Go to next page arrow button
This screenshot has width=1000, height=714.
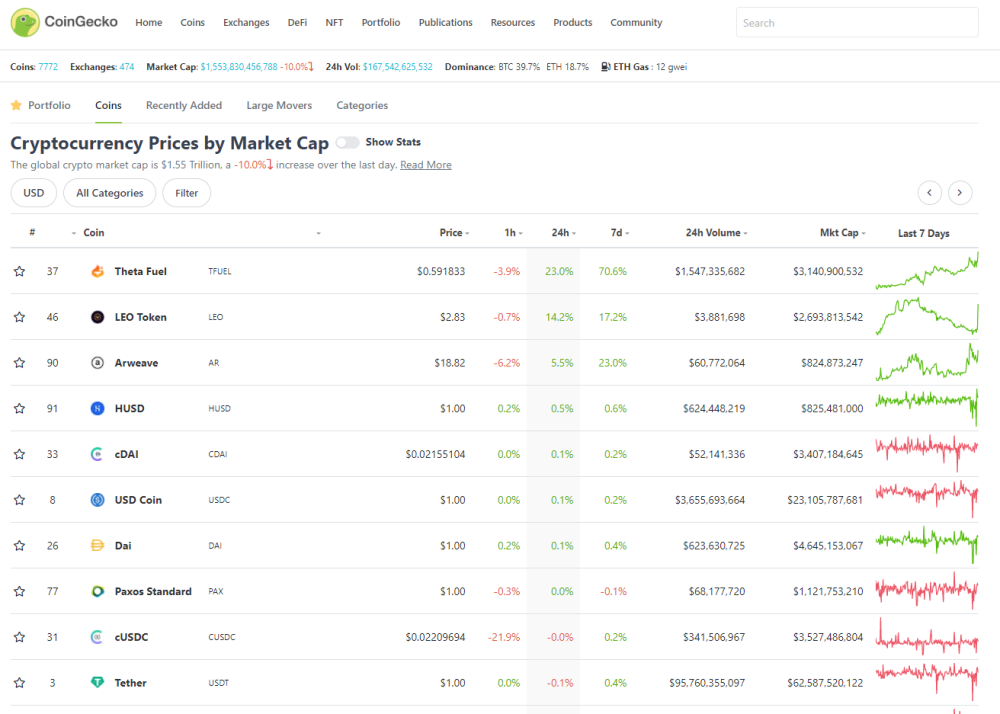pyautogui.click(x=959, y=193)
